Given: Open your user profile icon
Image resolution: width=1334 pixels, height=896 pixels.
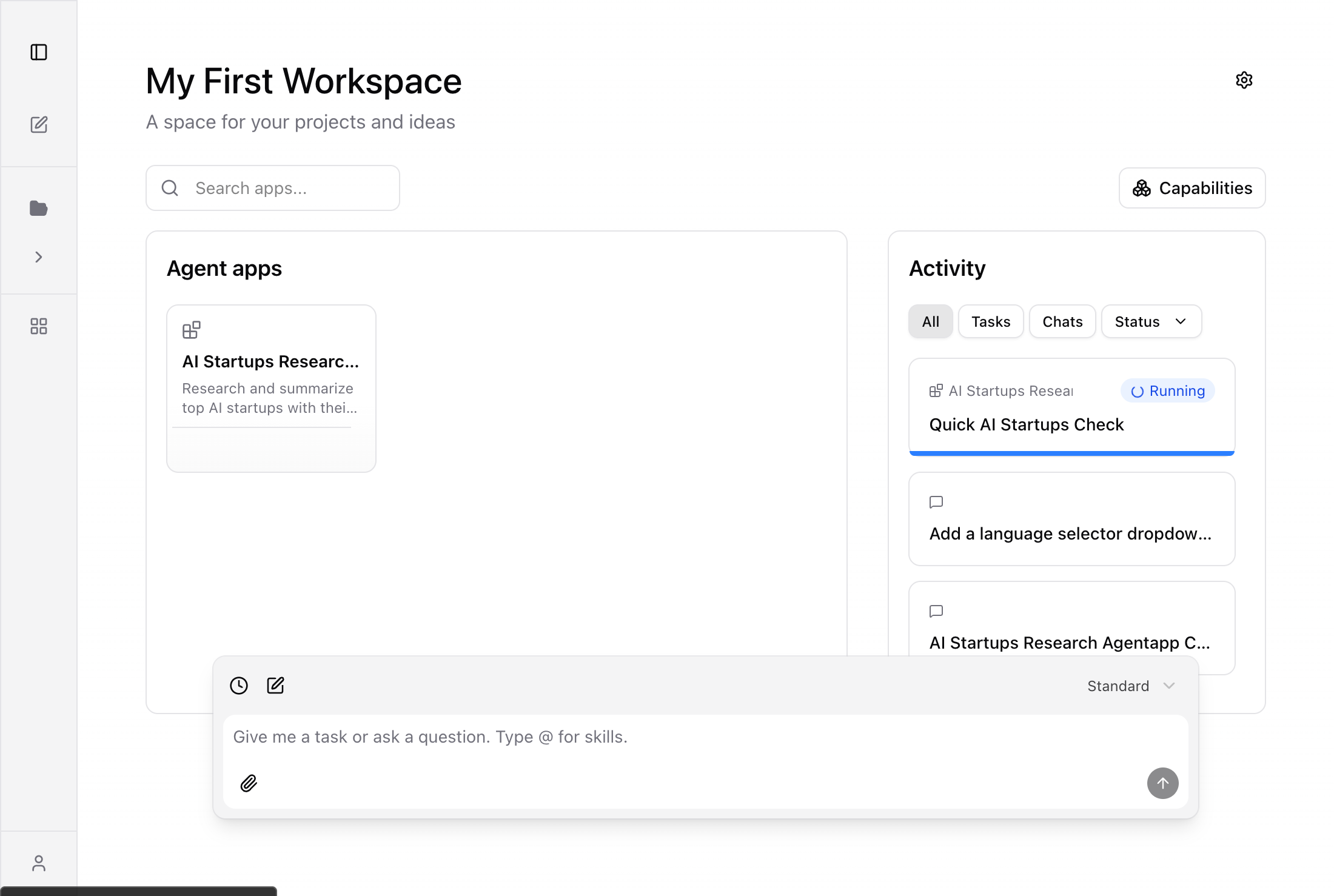Looking at the screenshot, I should click(x=39, y=863).
